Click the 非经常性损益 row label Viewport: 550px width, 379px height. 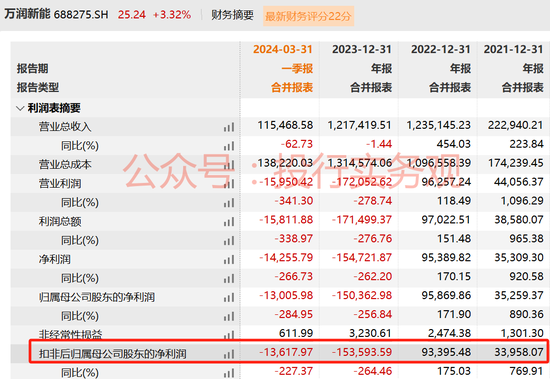pyautogui.click(x=70, y=334)
